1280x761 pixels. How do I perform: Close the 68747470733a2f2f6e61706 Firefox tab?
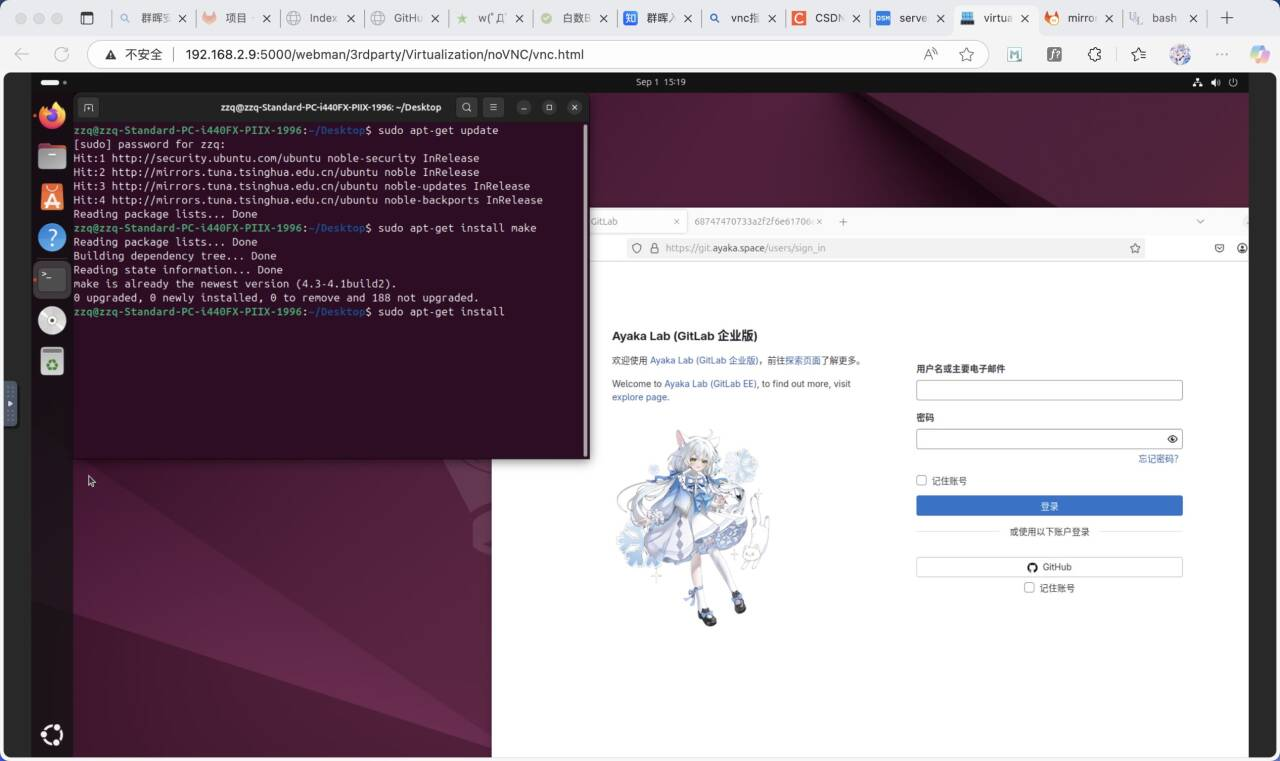coord(821,221)
